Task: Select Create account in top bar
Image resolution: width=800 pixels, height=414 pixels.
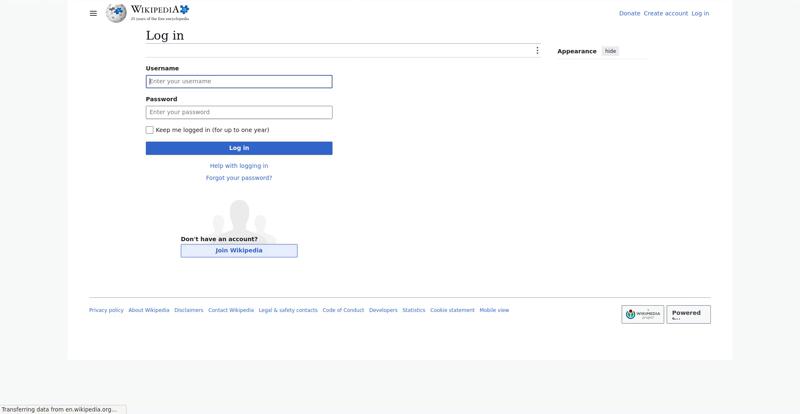Action: (x=665, y=13)
